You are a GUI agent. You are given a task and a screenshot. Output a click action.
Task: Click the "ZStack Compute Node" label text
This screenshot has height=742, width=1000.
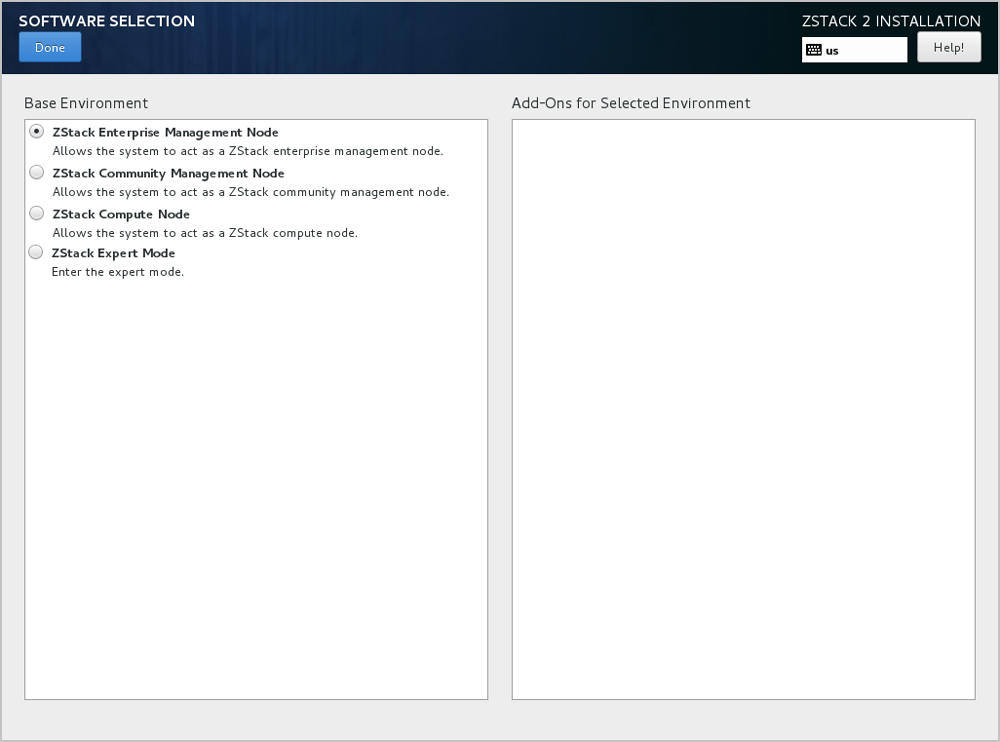click(121, 214)
